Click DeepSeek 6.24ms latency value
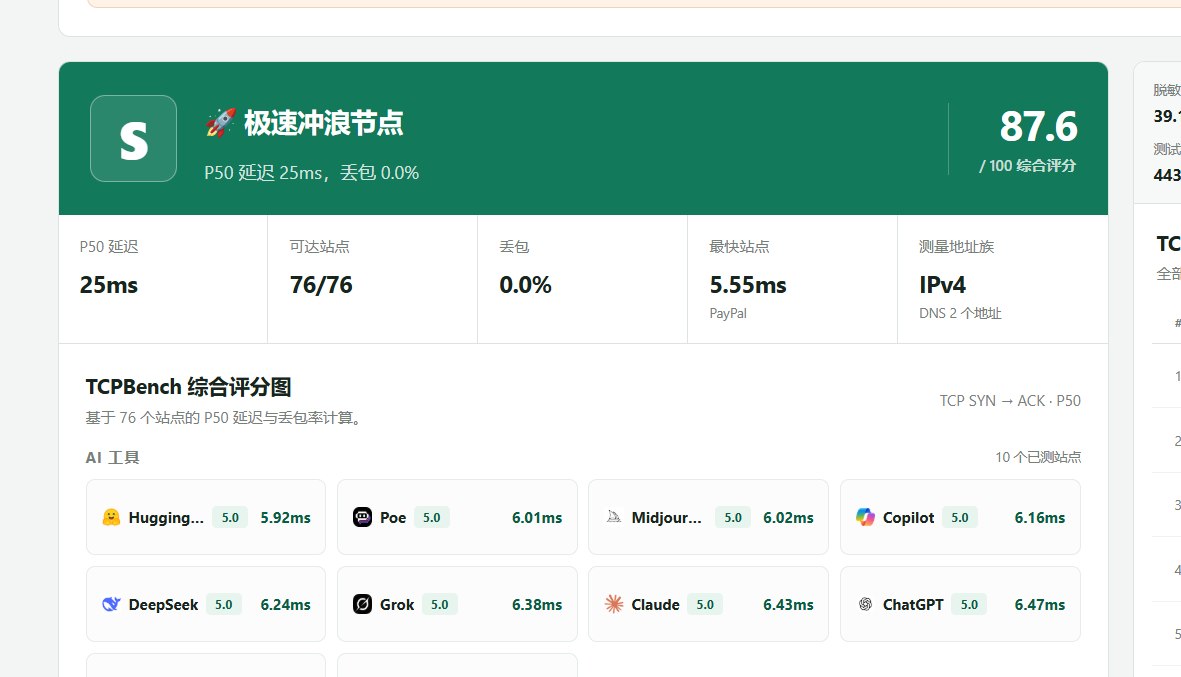Viewport: 1181px width, 677px height. tap(285, 604)
